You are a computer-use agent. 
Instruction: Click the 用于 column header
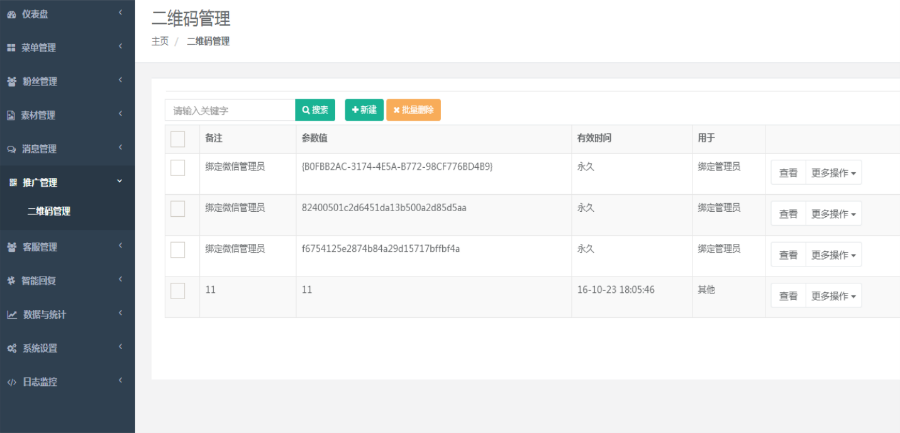point(707,138)
